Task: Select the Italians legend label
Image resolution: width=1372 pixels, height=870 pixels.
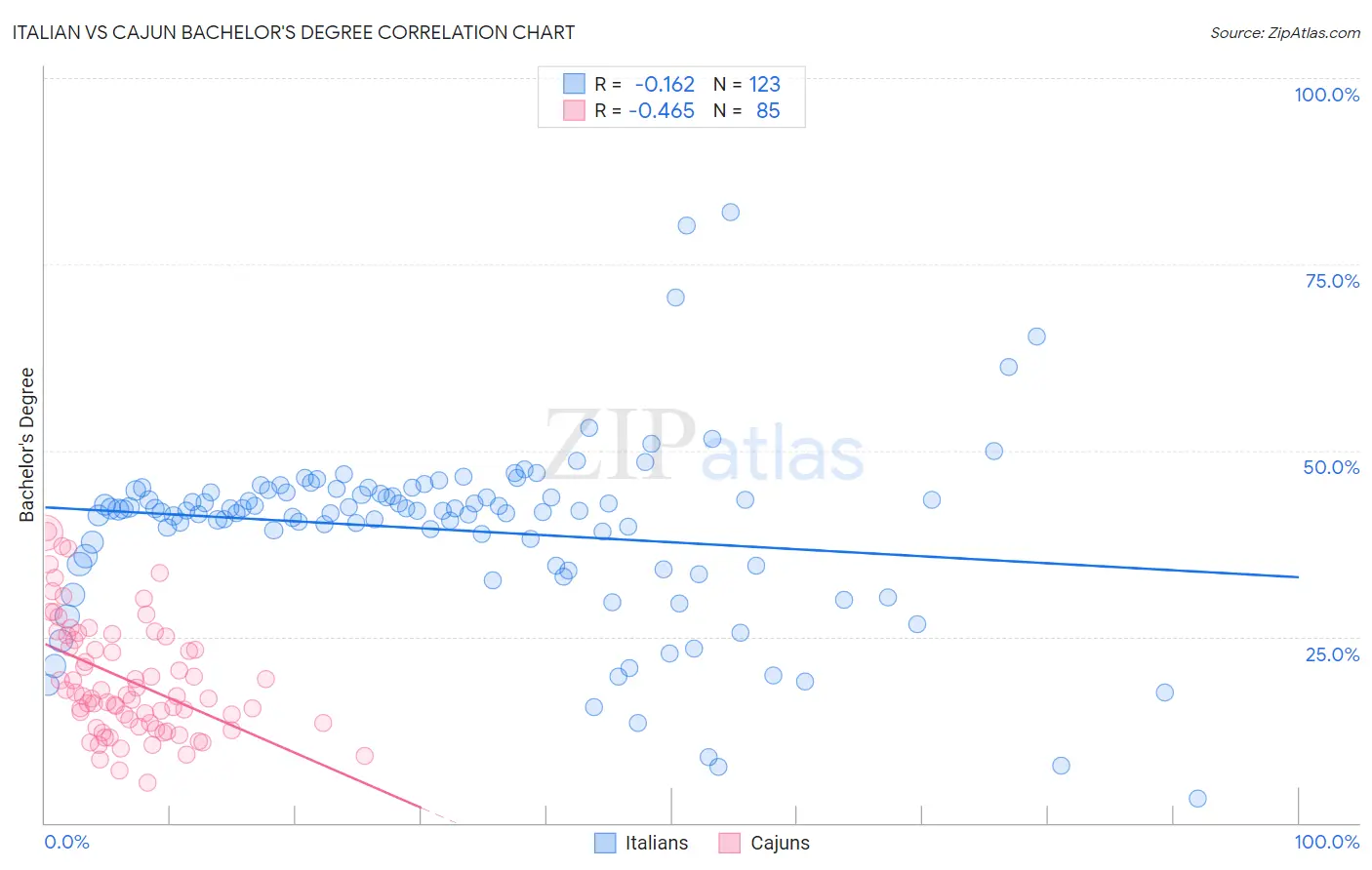Action: [657, 843]
